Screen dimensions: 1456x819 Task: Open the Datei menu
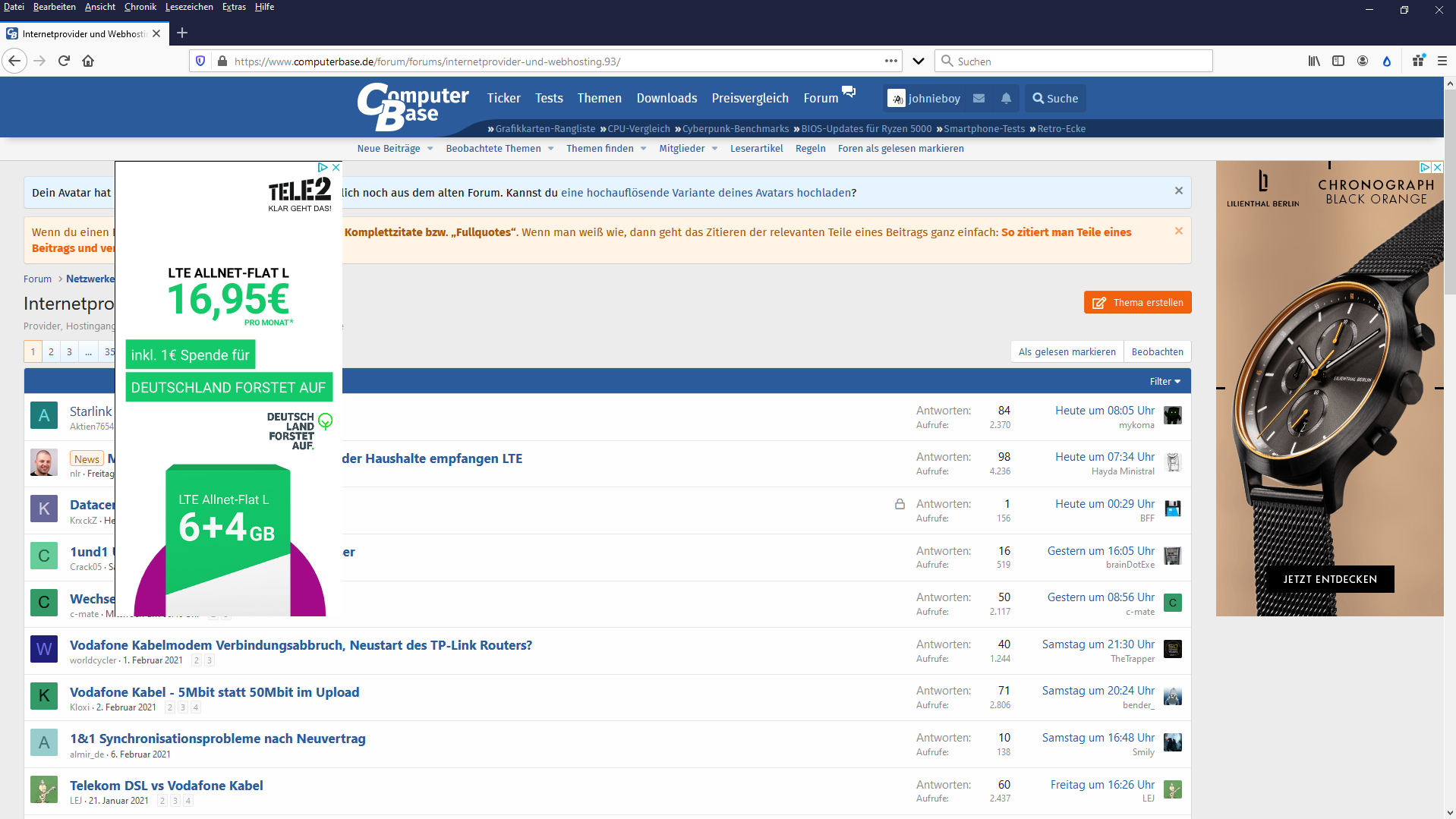pyautogui.click(x=14, y=7)
